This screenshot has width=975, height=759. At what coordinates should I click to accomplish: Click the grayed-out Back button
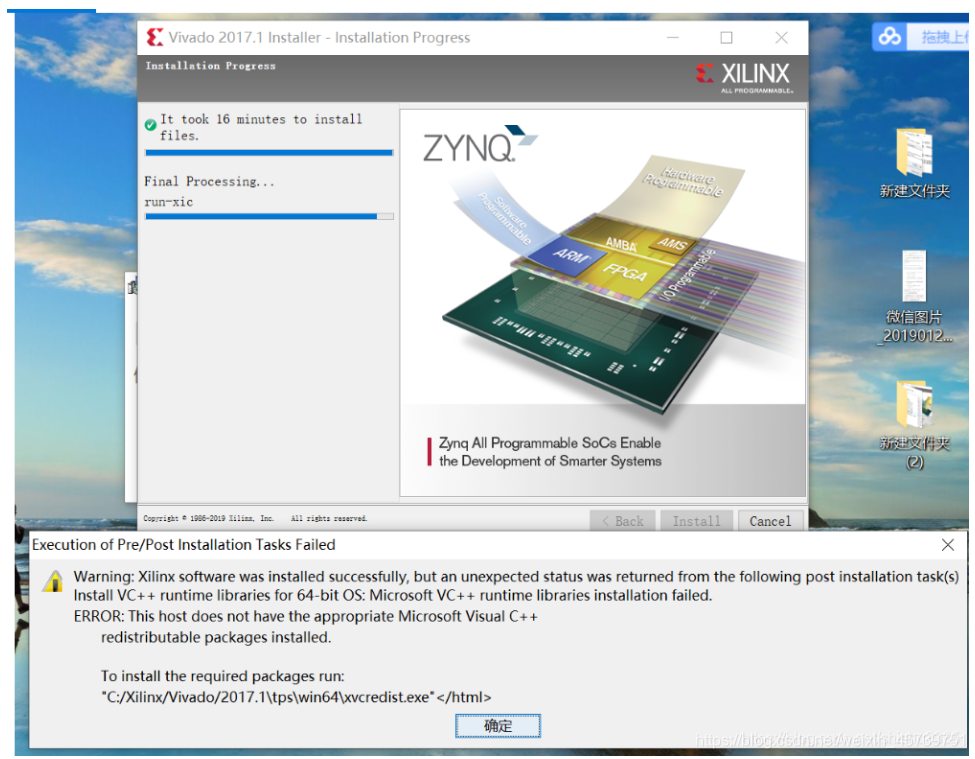622,521
